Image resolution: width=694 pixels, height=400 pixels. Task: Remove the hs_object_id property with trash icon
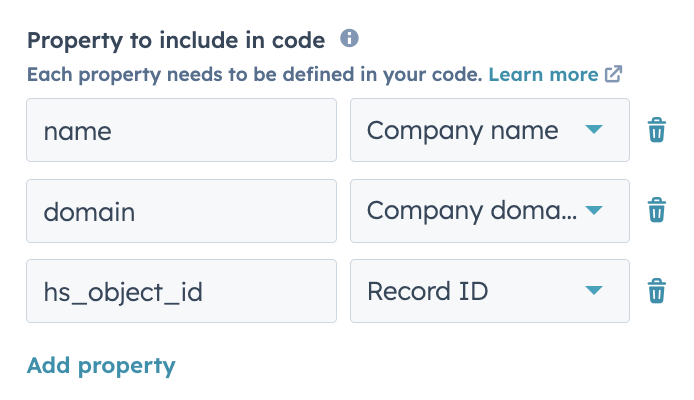pos(656,291)
